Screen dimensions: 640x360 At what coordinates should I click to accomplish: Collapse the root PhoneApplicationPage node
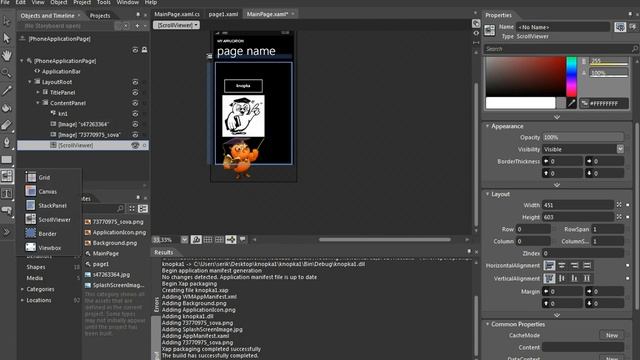(x=22, y=60)
